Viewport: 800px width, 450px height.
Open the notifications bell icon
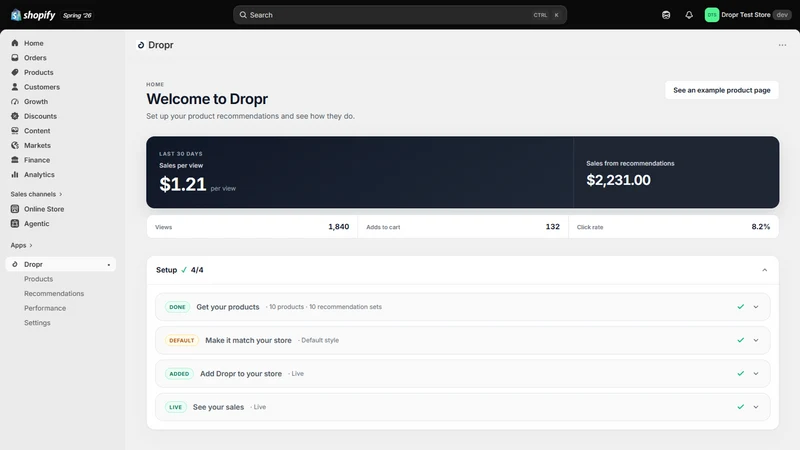tap(689, 15)
